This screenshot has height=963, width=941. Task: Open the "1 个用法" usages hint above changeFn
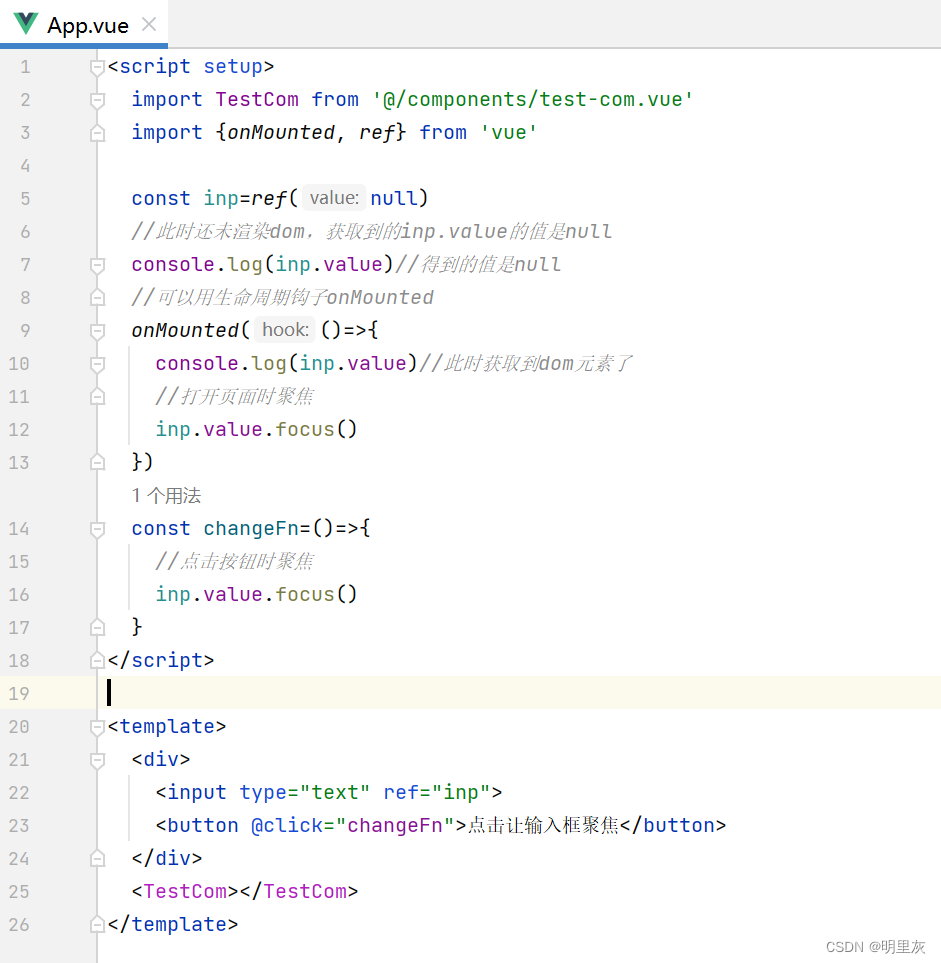[x=166, y=495]
